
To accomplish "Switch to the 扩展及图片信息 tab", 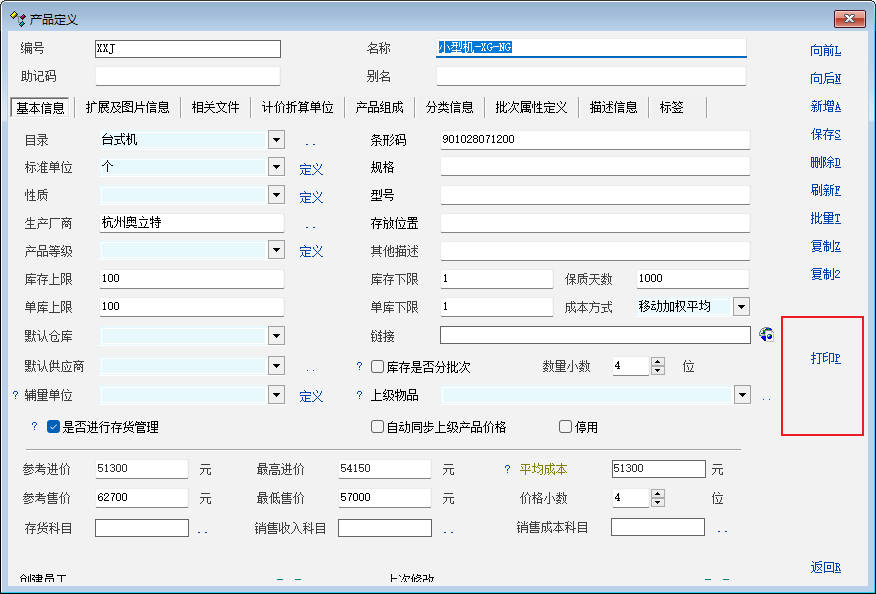I will pyautogui.click(x=127, y=107).
